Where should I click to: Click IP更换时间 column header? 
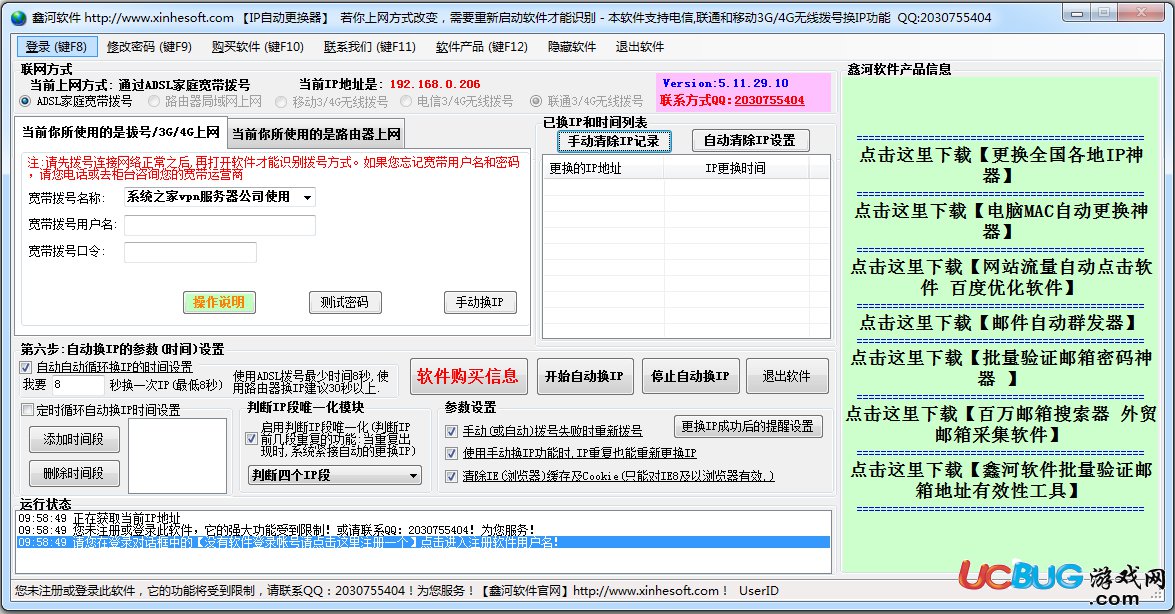point(736,168)
